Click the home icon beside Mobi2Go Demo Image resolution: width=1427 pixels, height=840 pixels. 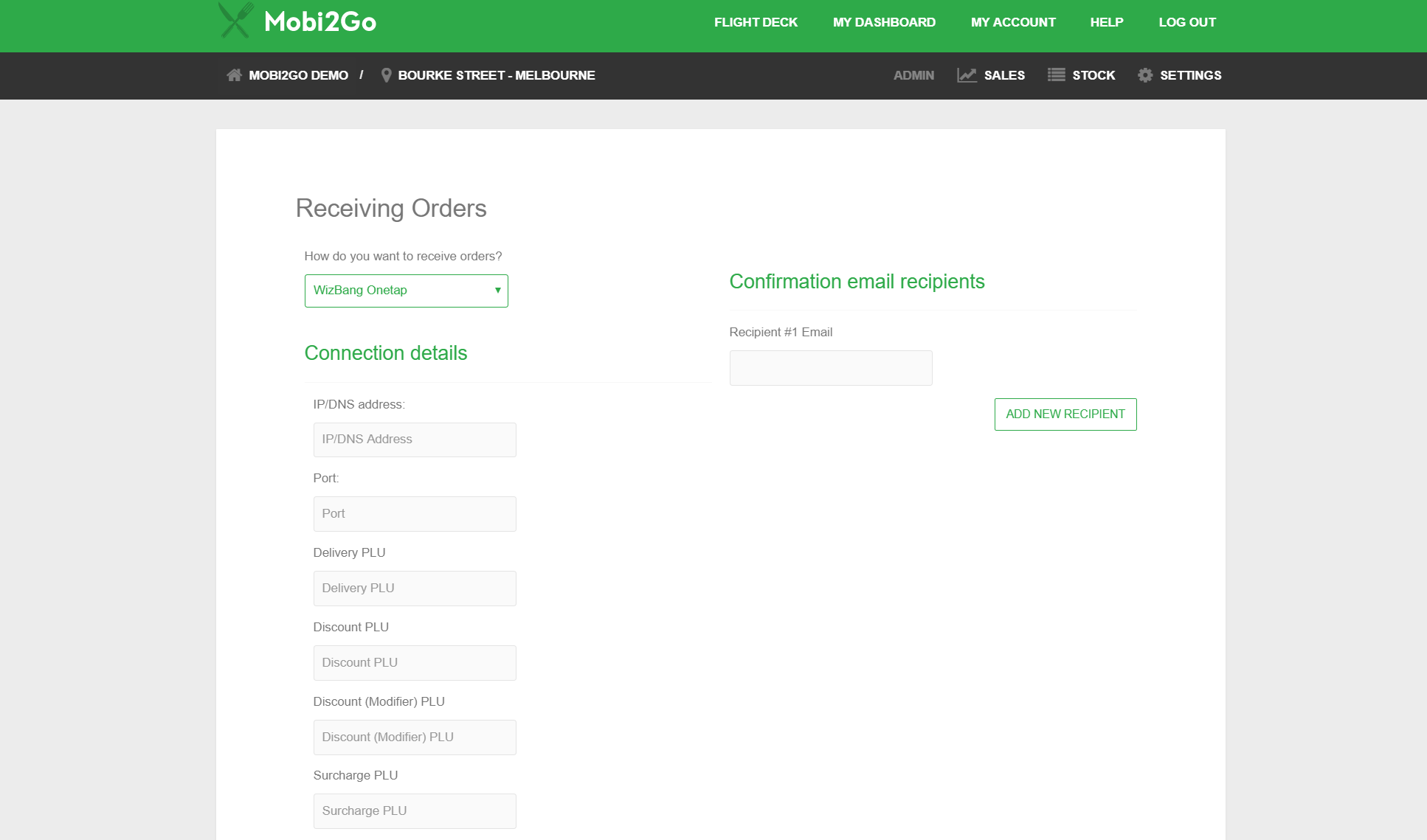click(x=234, y=75)
